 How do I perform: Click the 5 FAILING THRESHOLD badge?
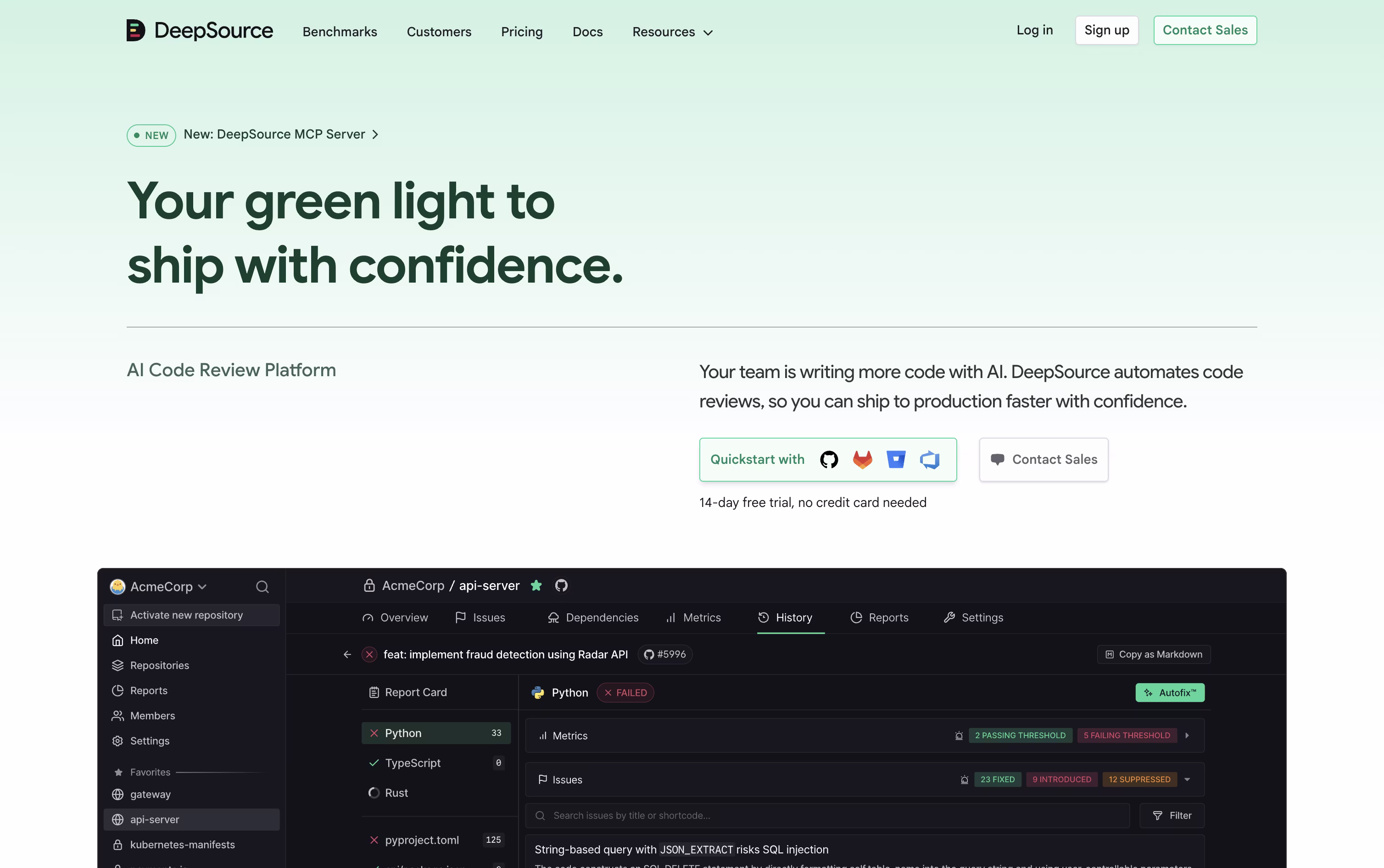[1127, 735]
